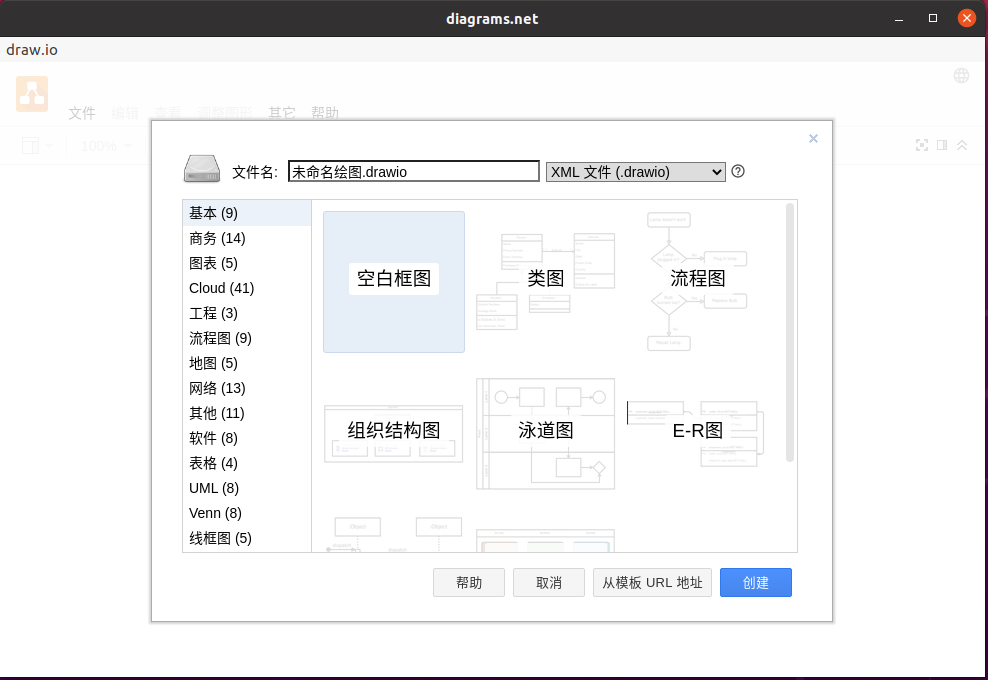Click the 取消 button

[548, 582]
